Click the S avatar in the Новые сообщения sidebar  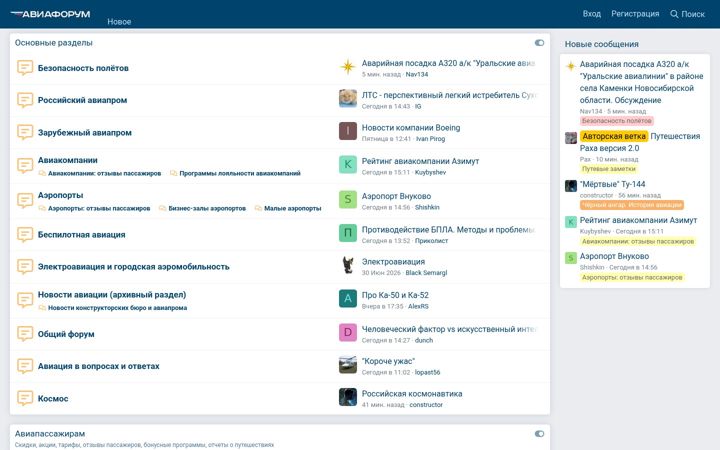tap(570, 258)
